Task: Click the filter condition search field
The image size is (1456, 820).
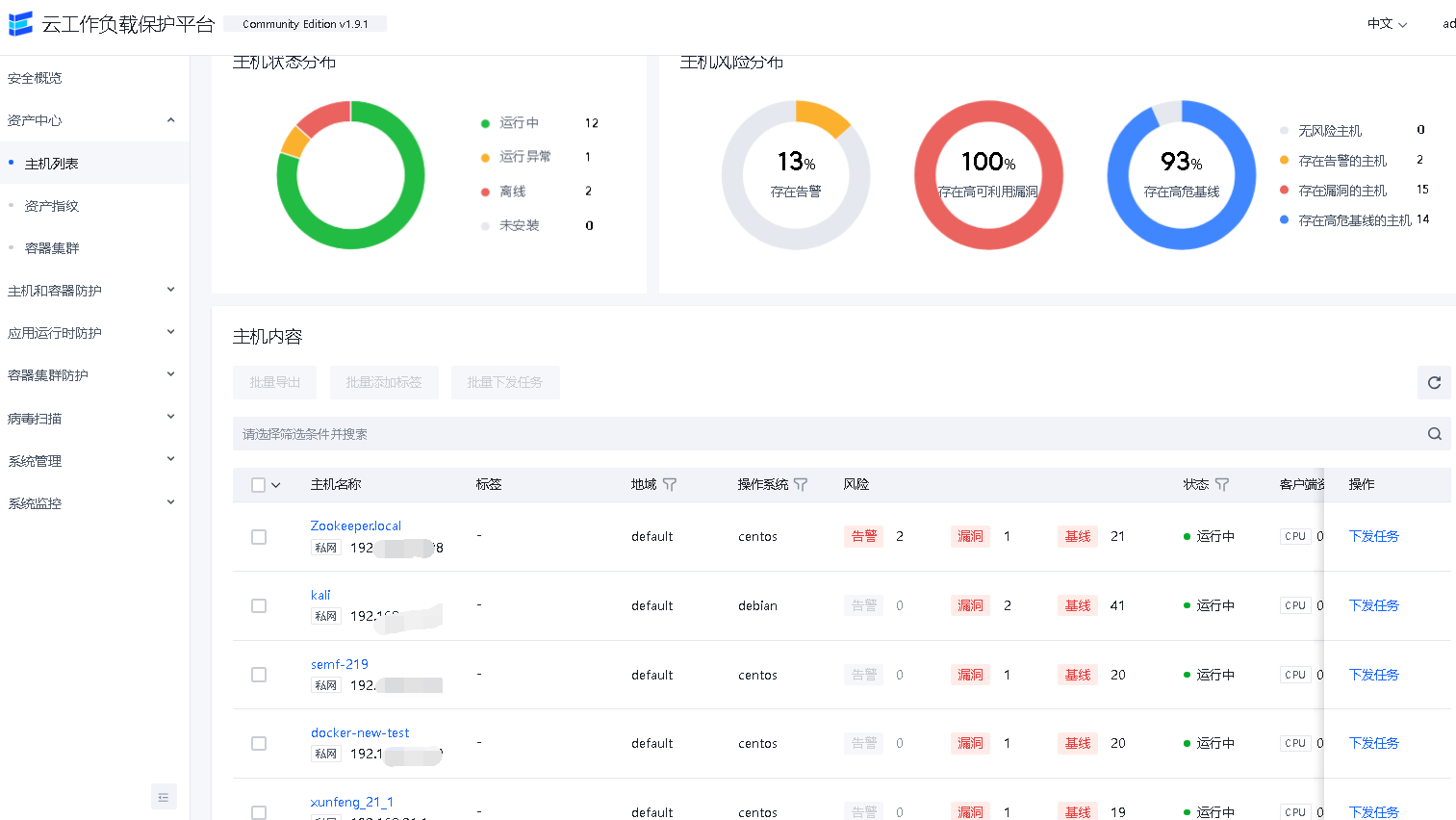Action: (818, 434)
